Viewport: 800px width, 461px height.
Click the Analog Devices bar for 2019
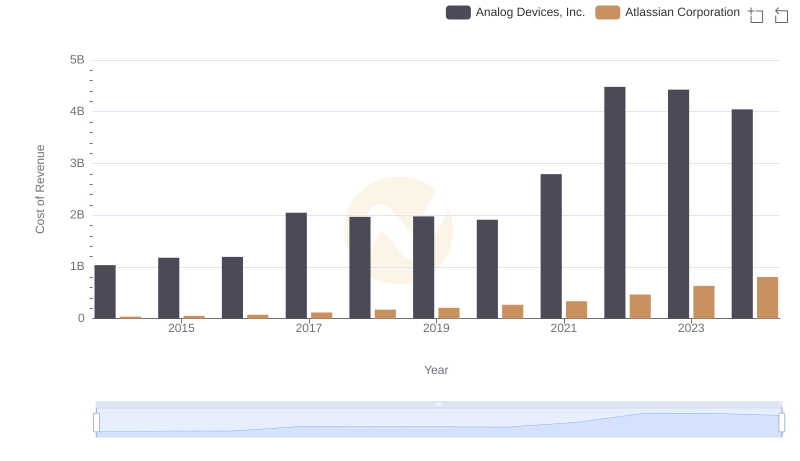[x=423, y=267]
